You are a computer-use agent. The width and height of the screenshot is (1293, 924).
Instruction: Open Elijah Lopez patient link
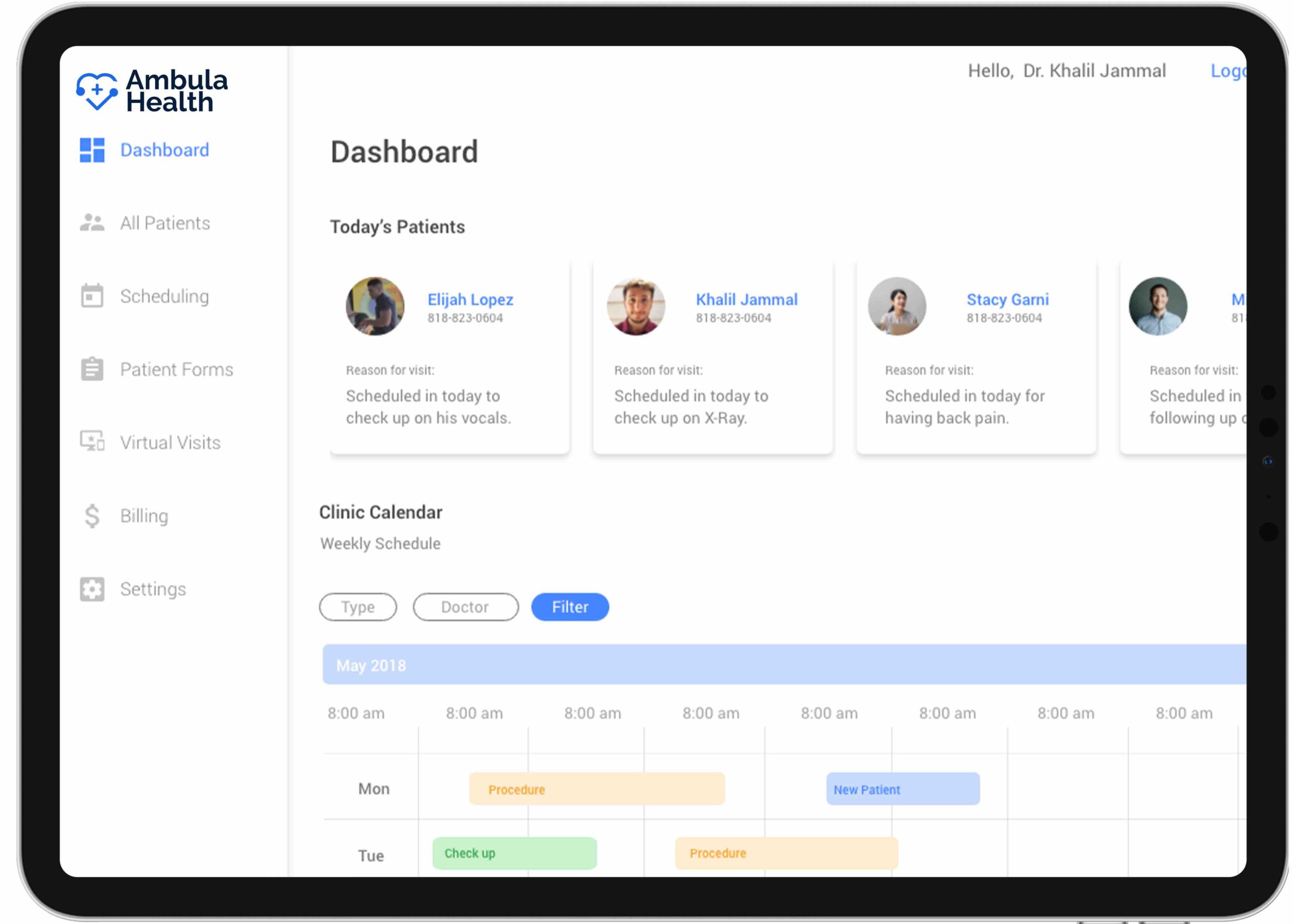coord(470,299)
